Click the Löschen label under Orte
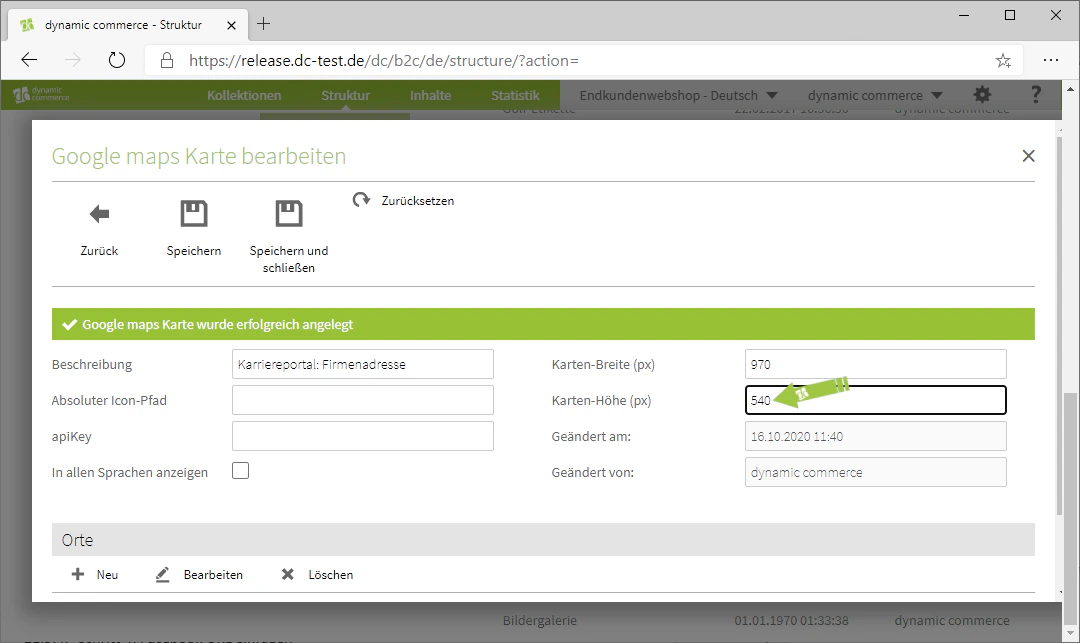 (x=331, y=575)
